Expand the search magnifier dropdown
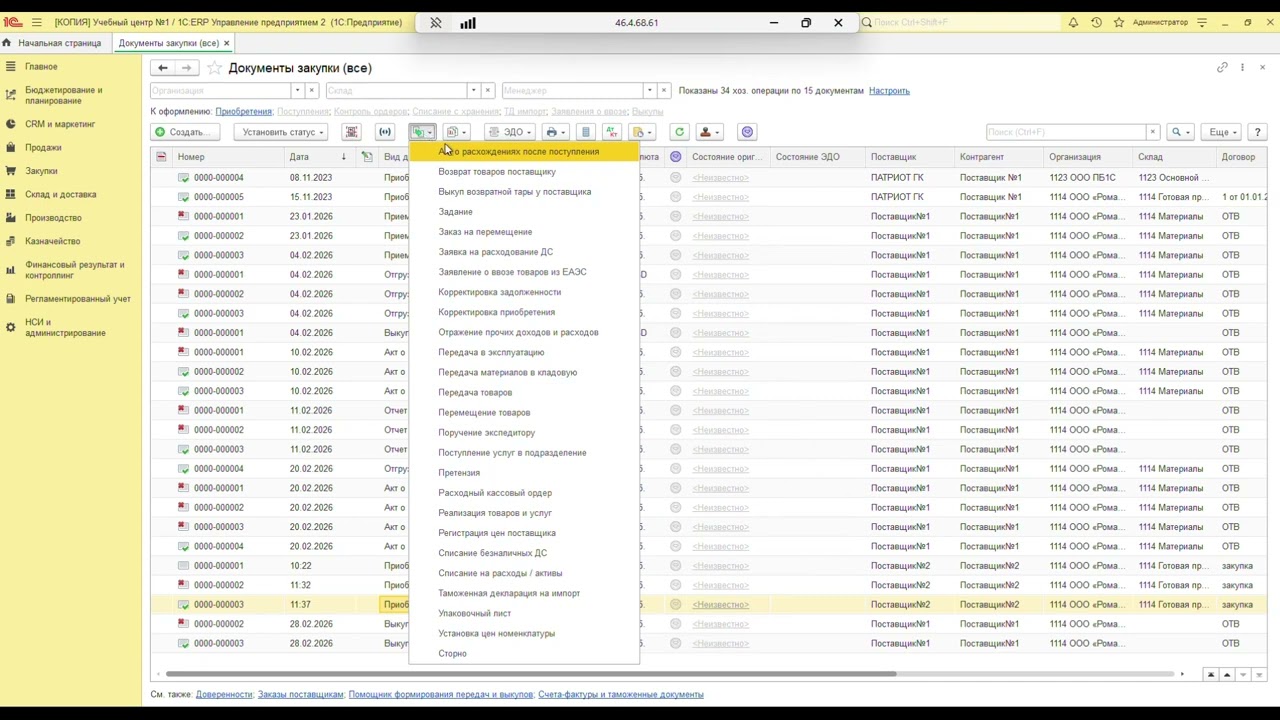Viewport: 1280px width, 720px height. 1181,132
